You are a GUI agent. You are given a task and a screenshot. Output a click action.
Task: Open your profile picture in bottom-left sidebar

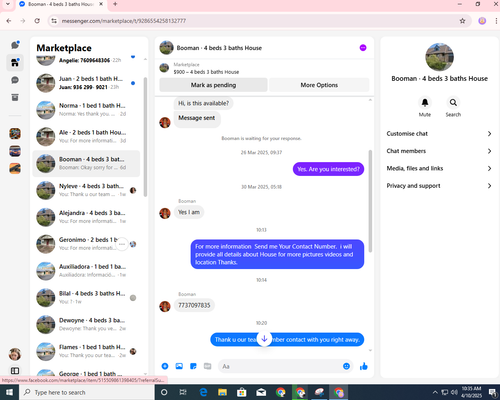(15, 354)
